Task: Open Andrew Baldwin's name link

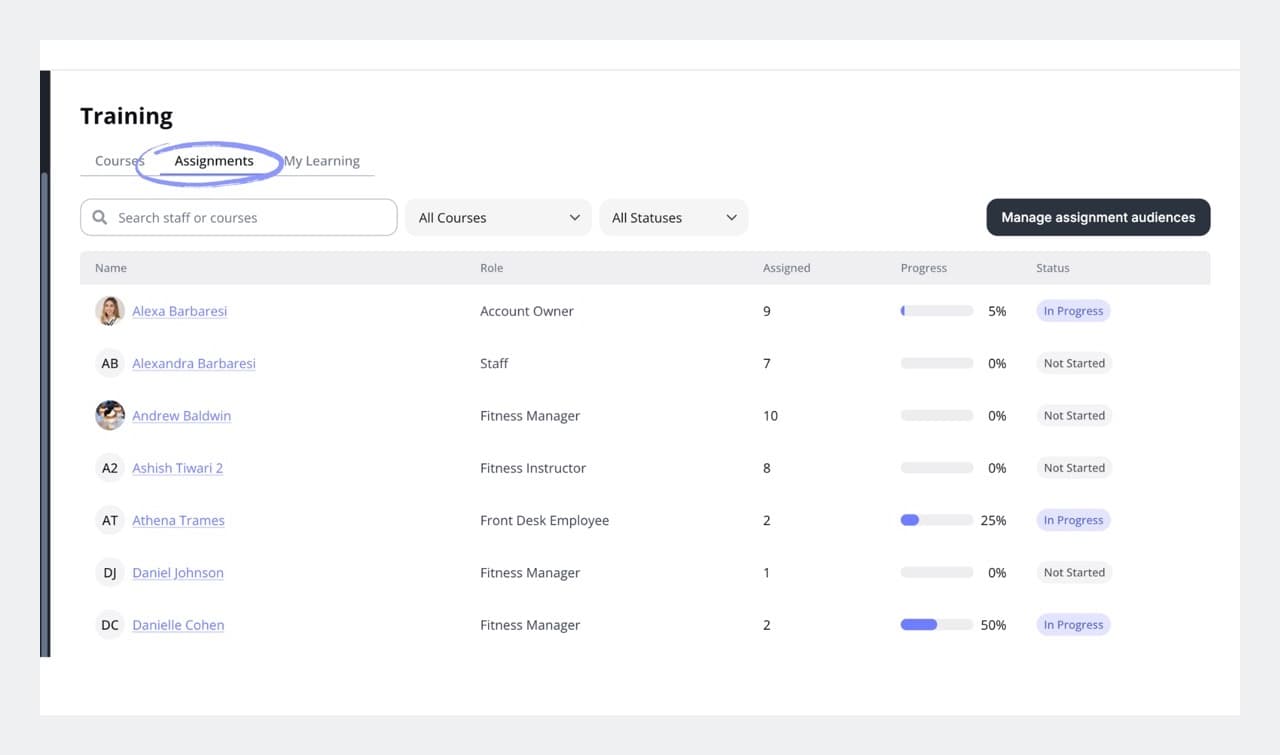Action: coord(182,415)
